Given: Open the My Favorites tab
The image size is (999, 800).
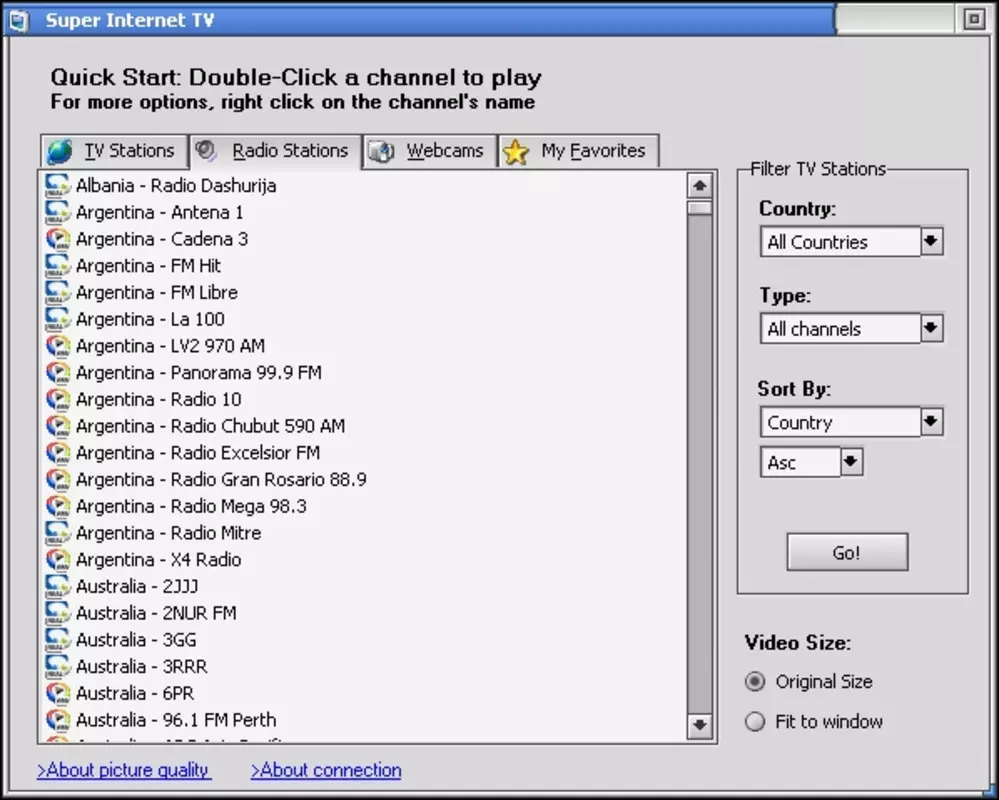Looking at the screenshot, I should tap(579, 152).
